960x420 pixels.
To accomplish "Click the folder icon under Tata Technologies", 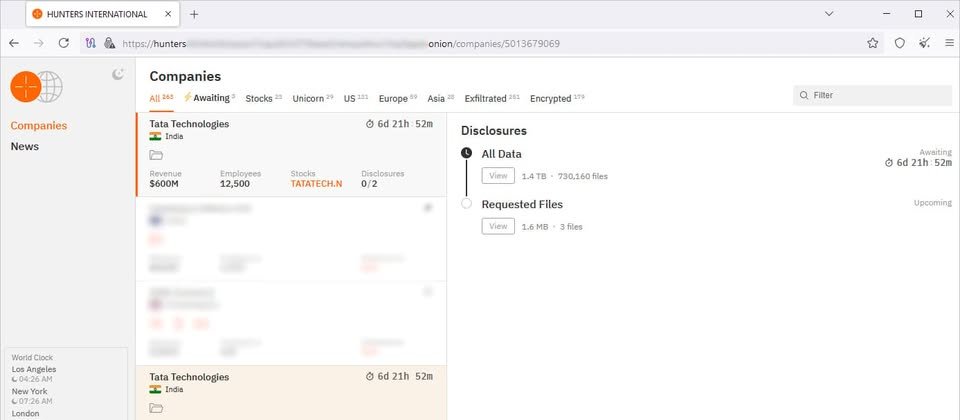I will [156, 155].
